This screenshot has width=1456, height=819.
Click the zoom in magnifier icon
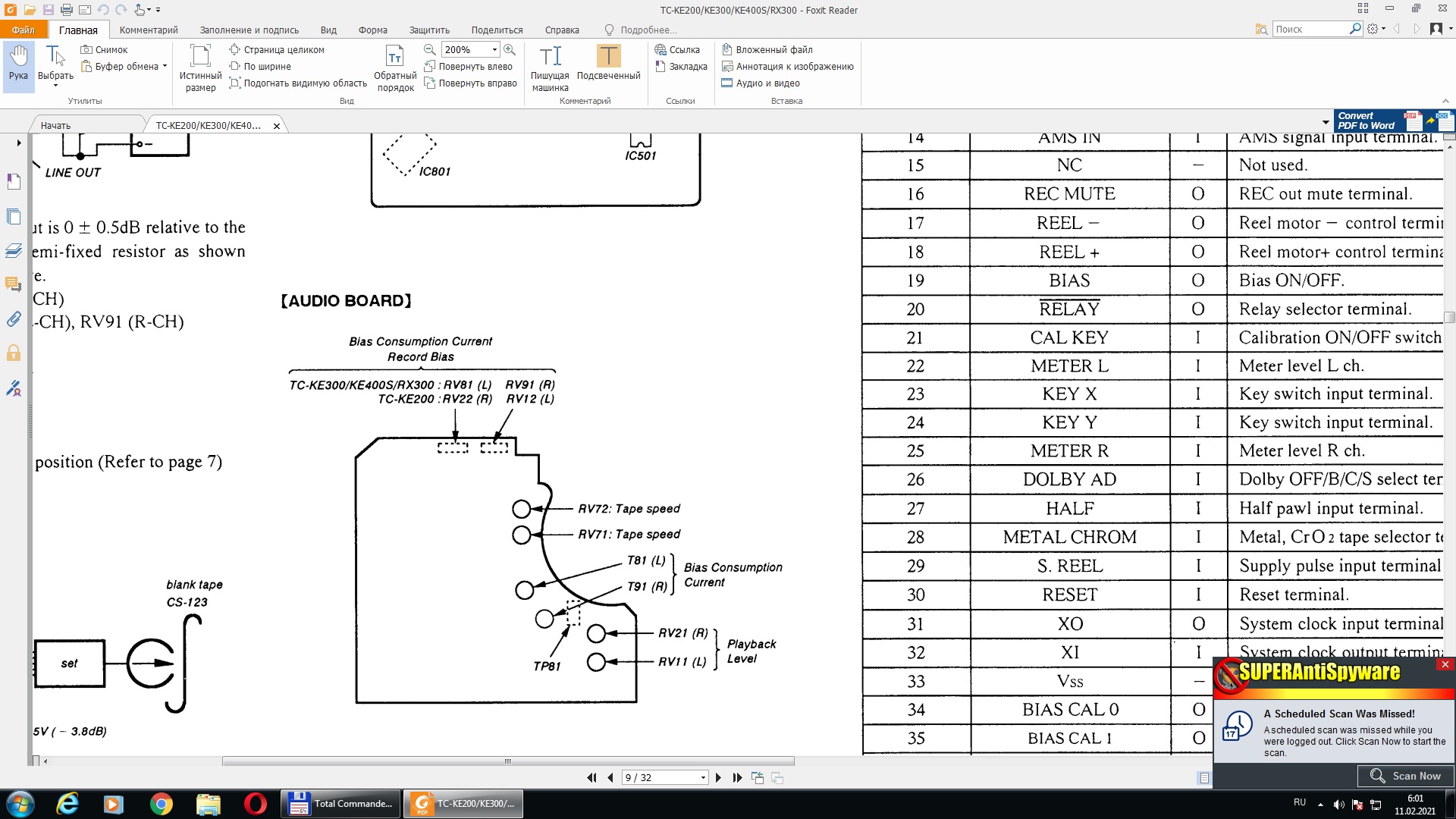510,49
